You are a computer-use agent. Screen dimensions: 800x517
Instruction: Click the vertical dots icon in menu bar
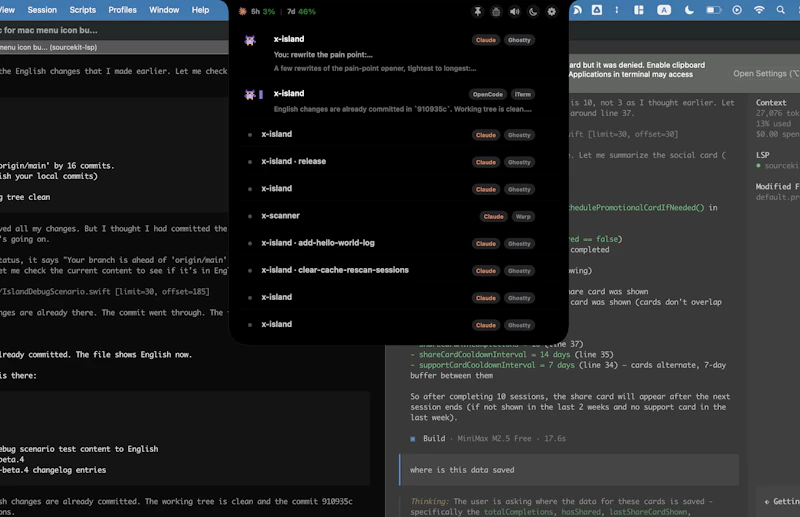point(617,10)
